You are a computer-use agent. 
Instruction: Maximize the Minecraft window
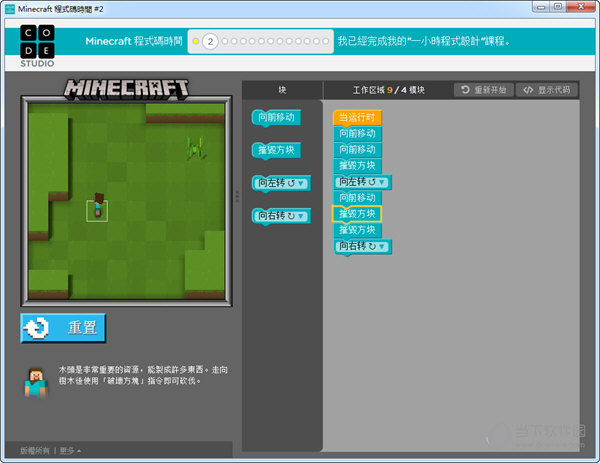coord(558,7)
